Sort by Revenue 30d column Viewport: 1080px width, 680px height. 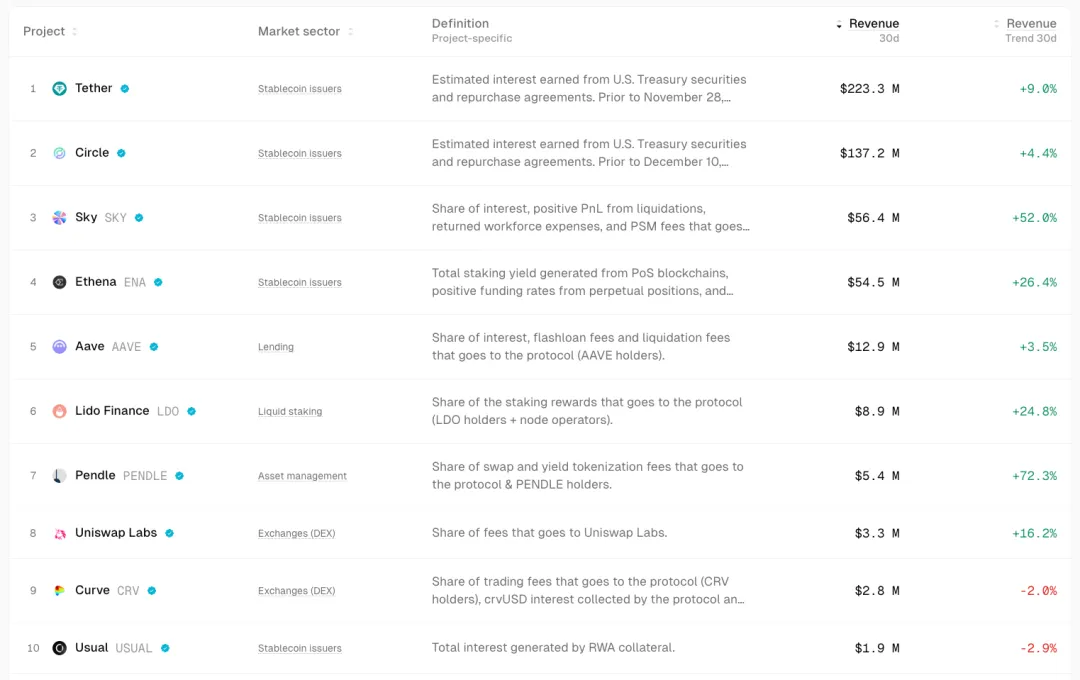872,24
